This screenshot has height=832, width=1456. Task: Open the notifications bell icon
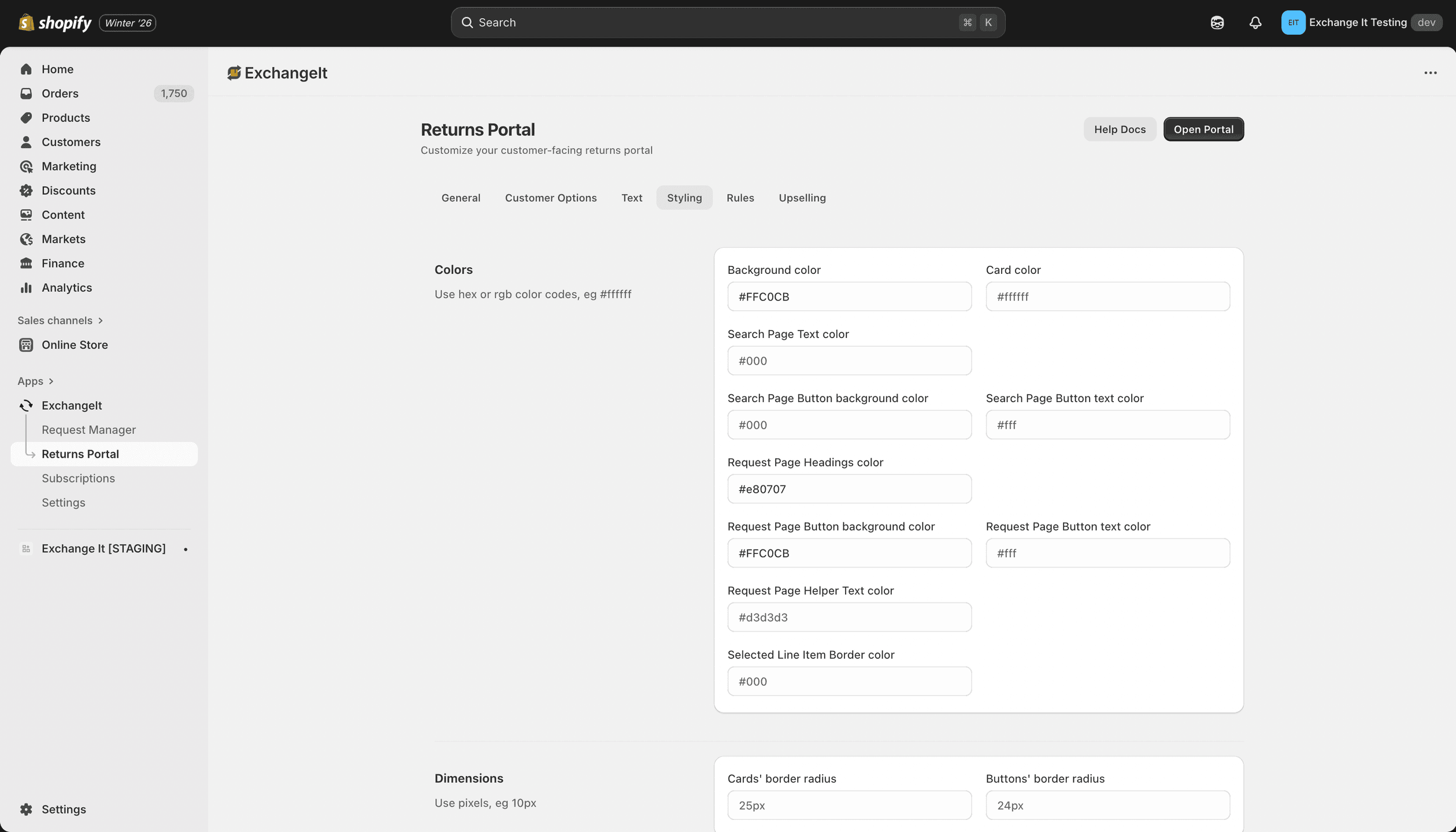(x=1255, y=23)
